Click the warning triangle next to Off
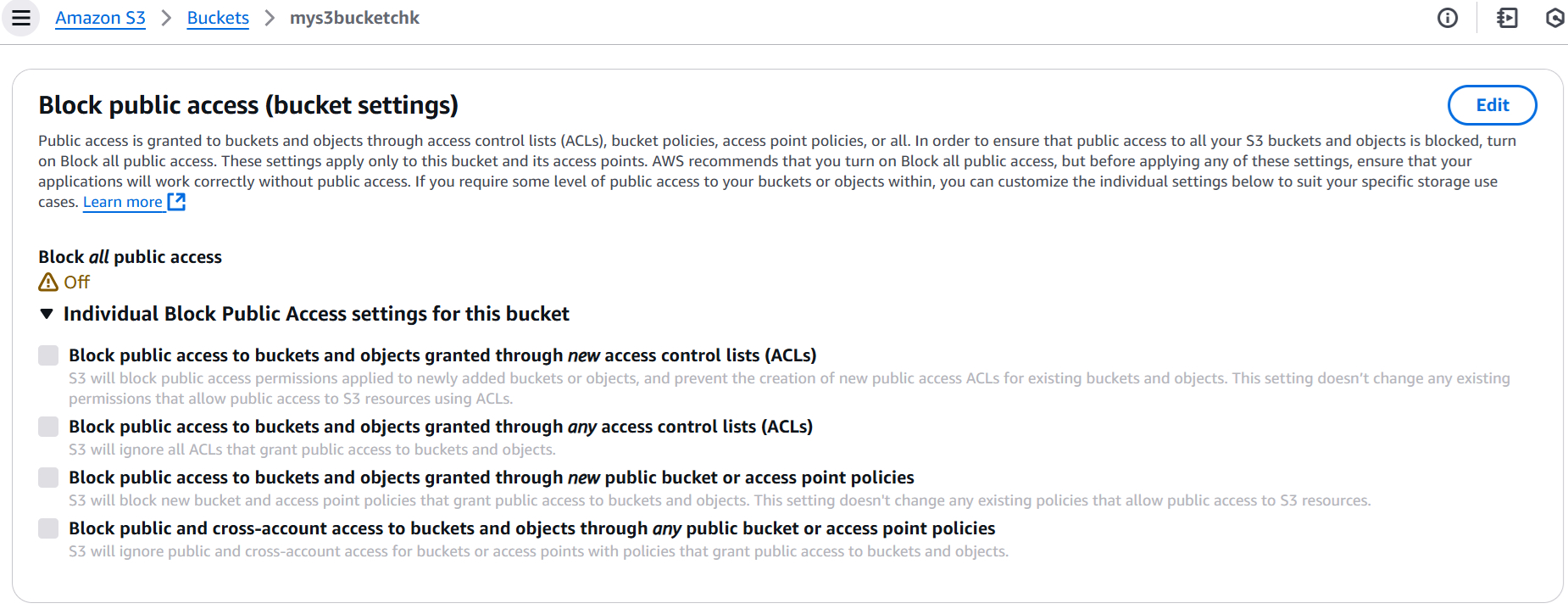1568x609 pixels. (x=48, y=282)
